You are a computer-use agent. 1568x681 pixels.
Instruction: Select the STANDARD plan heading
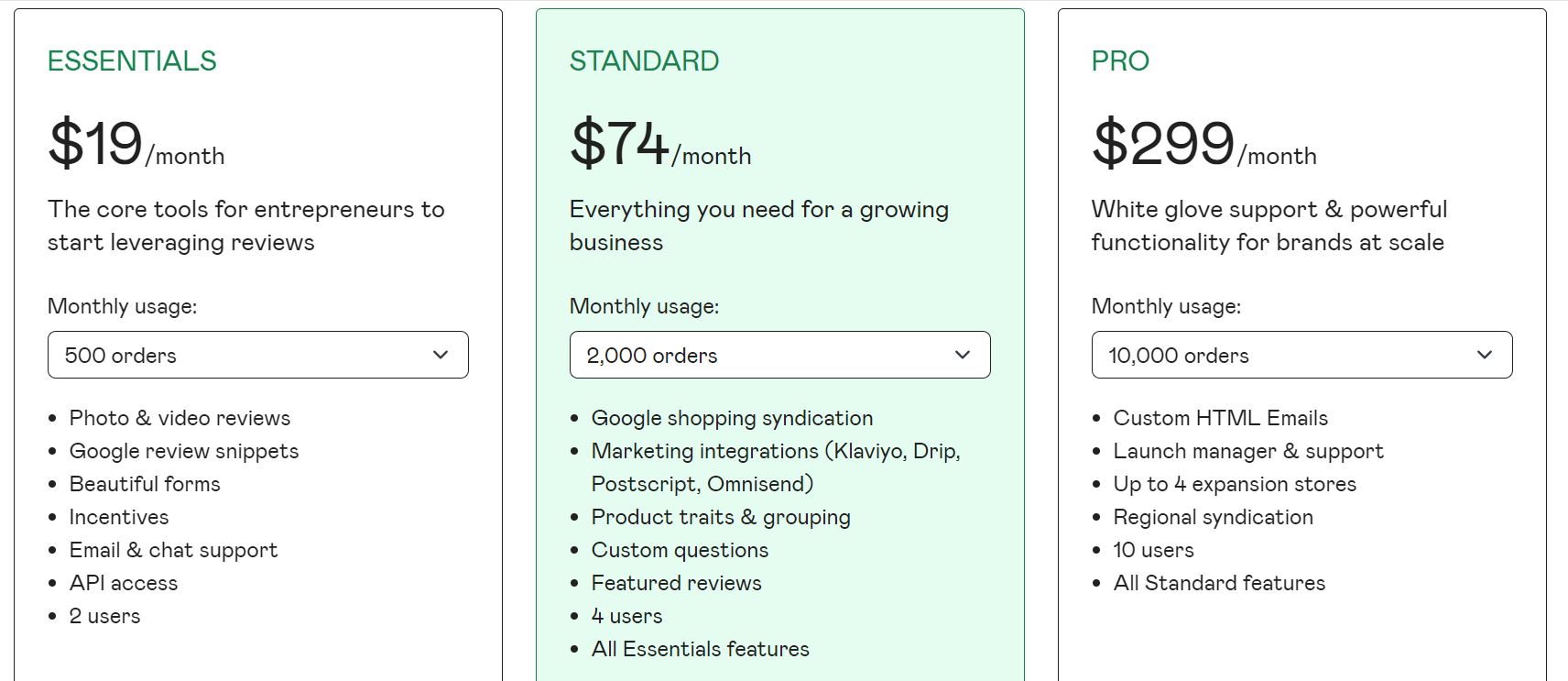click(645, 61)
